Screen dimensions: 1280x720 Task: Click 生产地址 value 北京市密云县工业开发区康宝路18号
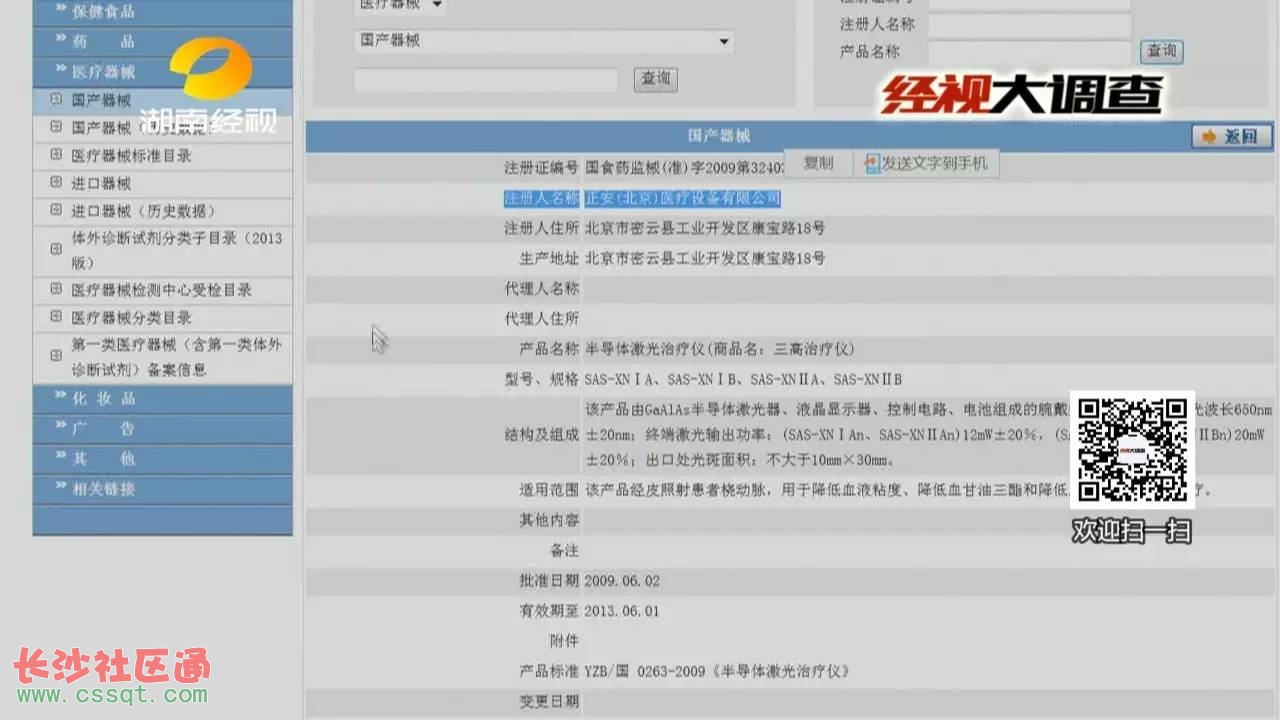(705, 258)
